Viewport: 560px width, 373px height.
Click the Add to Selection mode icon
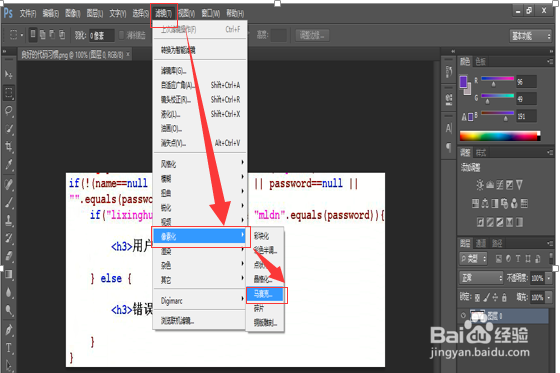42,34
